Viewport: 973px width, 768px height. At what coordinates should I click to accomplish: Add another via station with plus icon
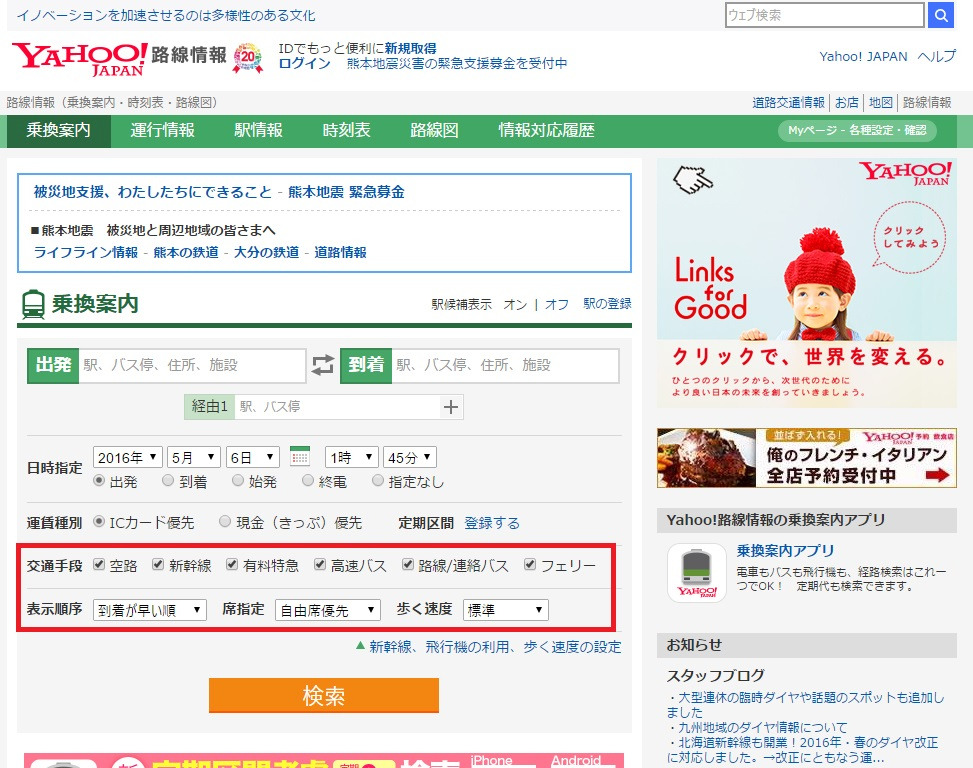[x=451, y=407]
